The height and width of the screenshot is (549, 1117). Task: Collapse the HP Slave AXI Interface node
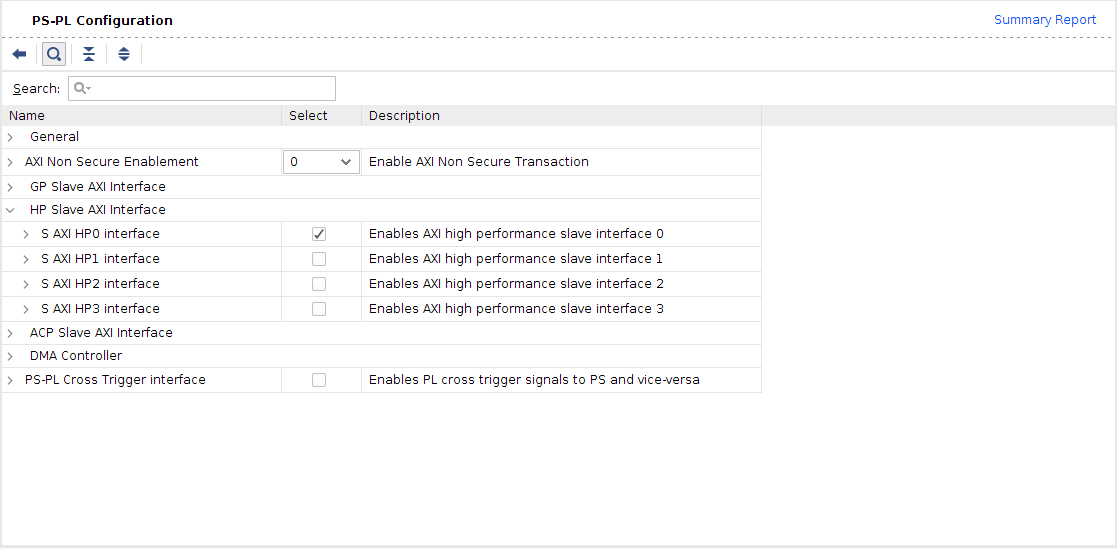(x=10, y=210)
